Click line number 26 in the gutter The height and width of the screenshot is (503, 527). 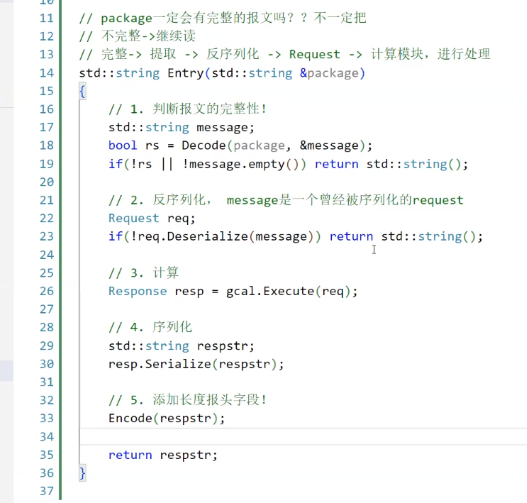46,291
